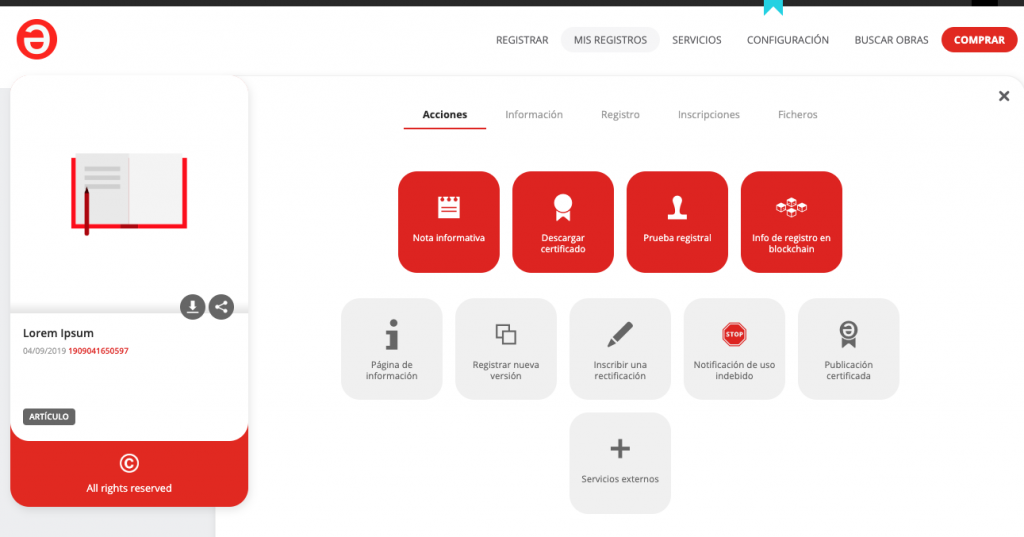This screenshot has height=537, width=1024.
Task: Open the Inscripciones tab
Action: [708, 115]
